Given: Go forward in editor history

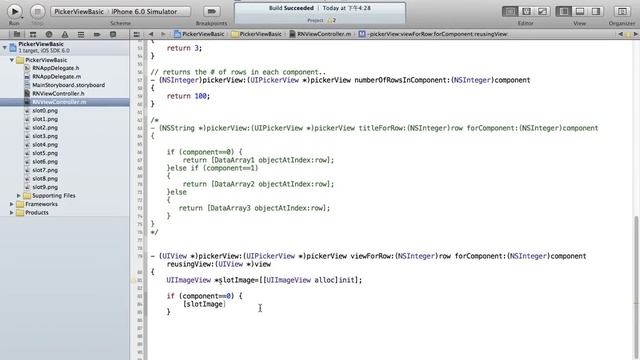Looking at the screenshot, I should [163, 34].
